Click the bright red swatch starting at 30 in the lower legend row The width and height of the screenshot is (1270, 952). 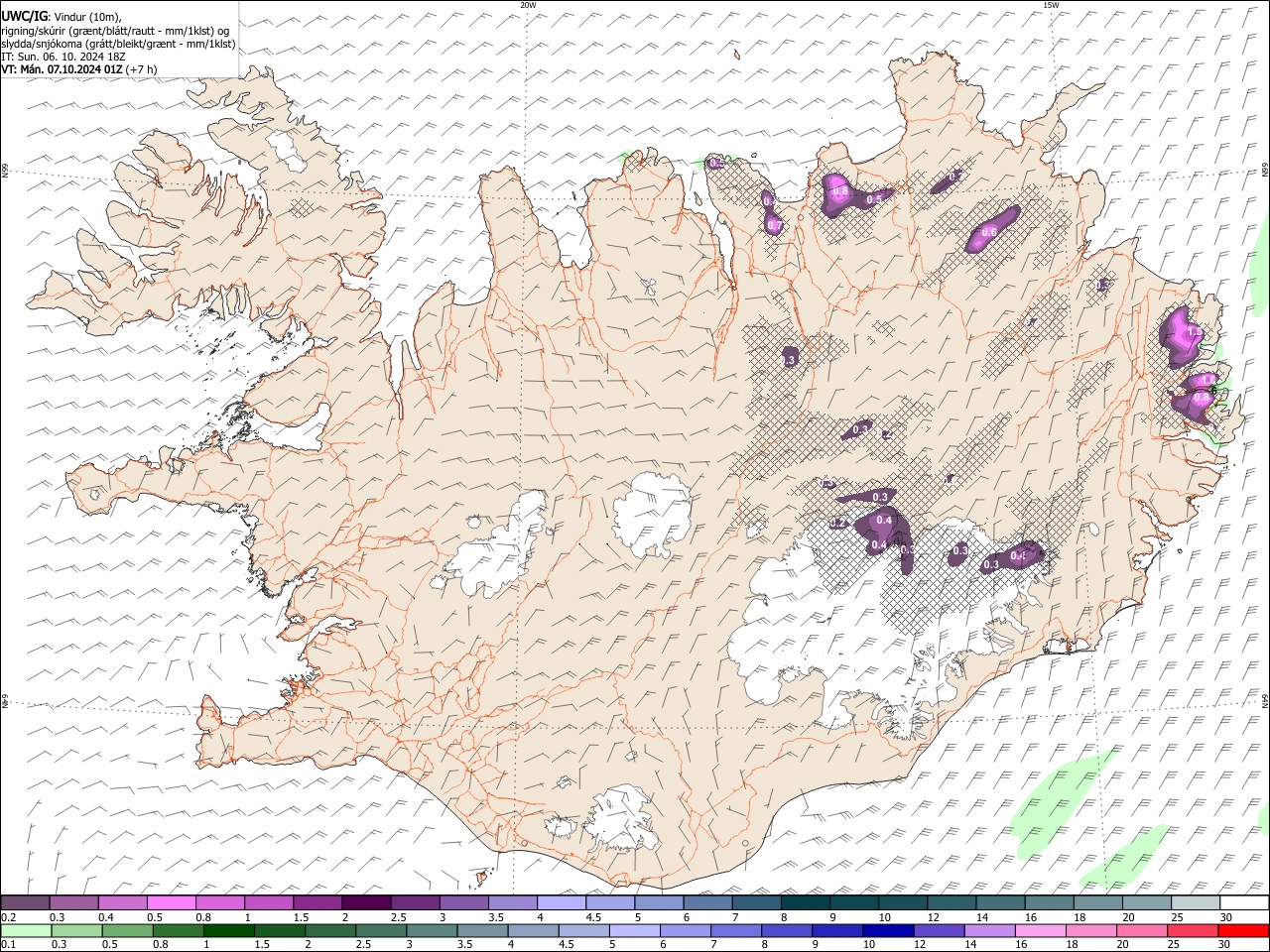(x=1241, y=930)
